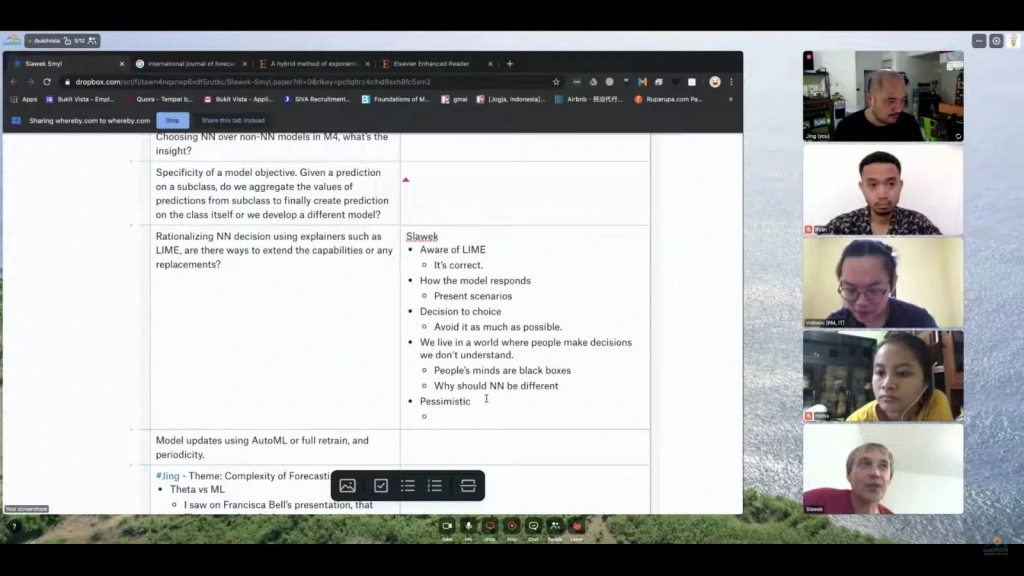The image size is (1024, 576).
Task: Open the participants count icon in room badge
Action: (x=92, y=40)
